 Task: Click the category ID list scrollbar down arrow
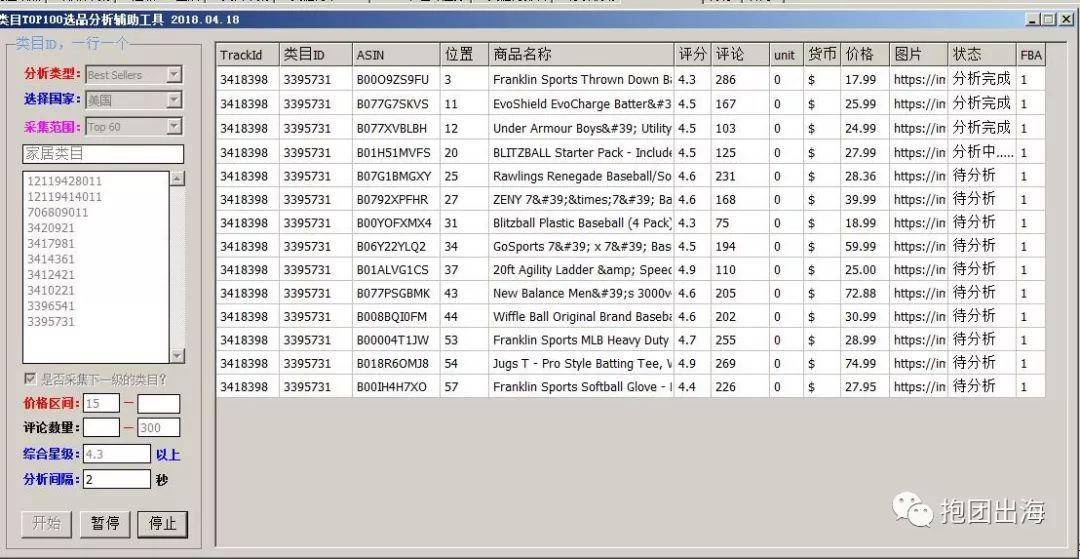[x=177, y=355]
